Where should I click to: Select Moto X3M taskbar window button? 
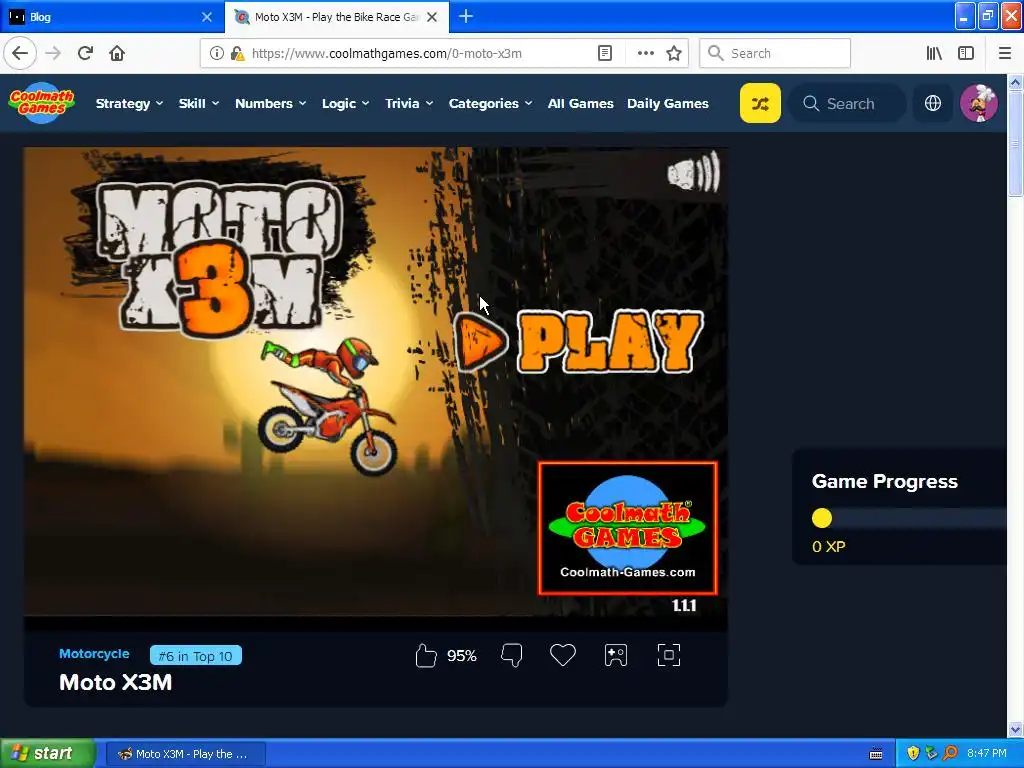(185, 754)
